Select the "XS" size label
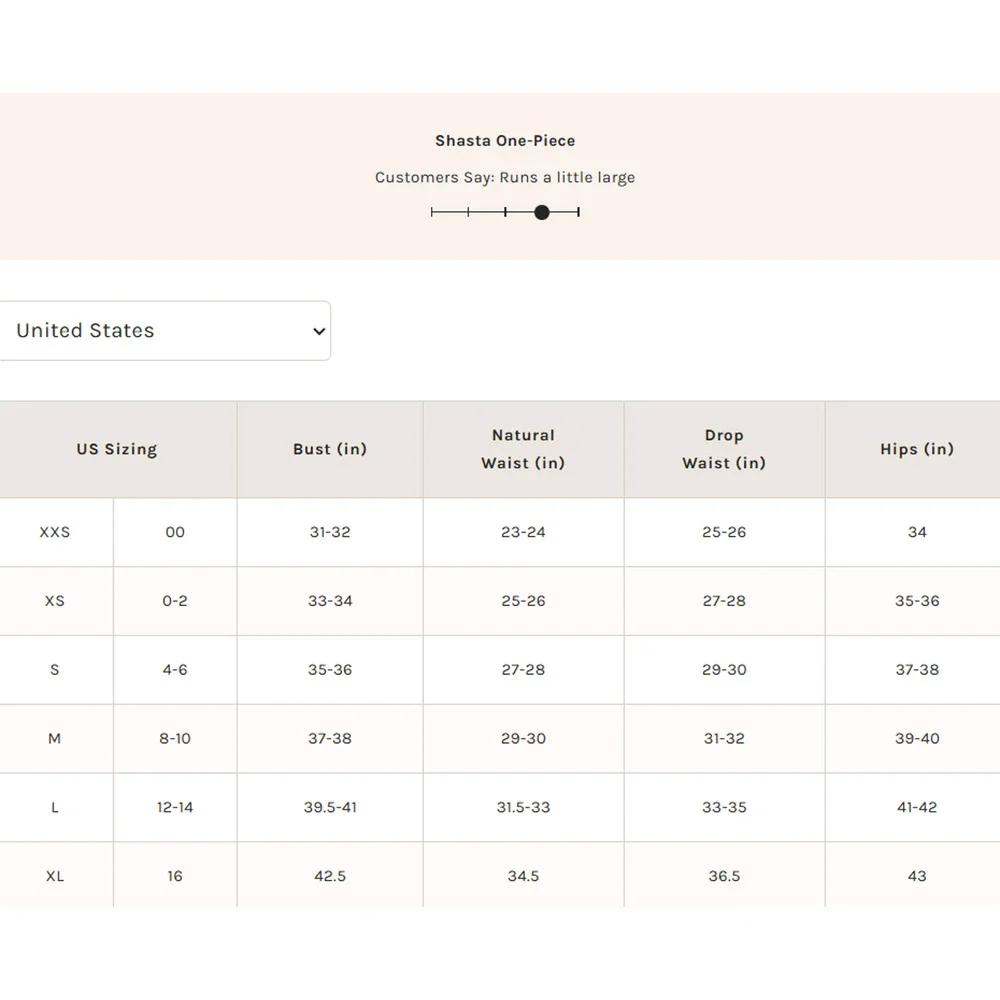Image resolution: width=1000 pixels, height=1000 pixels. 55,601
